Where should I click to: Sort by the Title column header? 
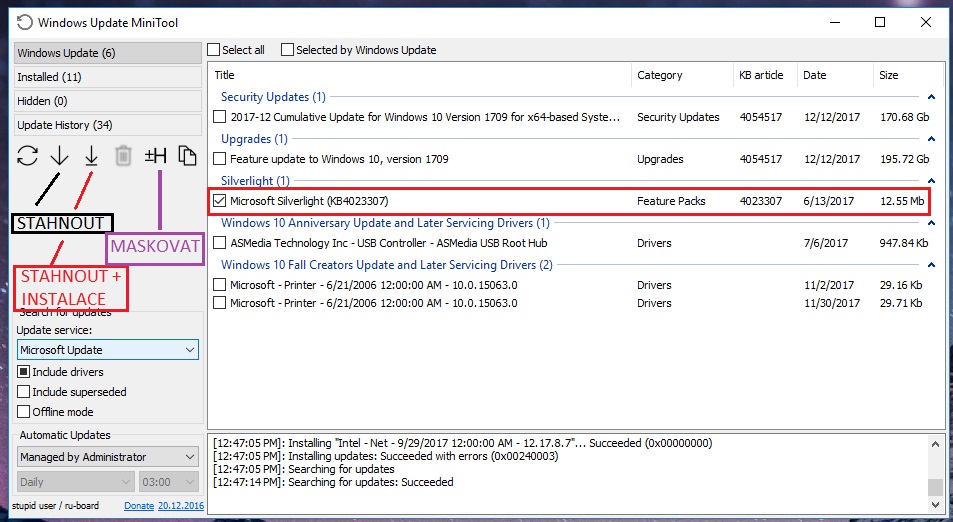[420, 75]
